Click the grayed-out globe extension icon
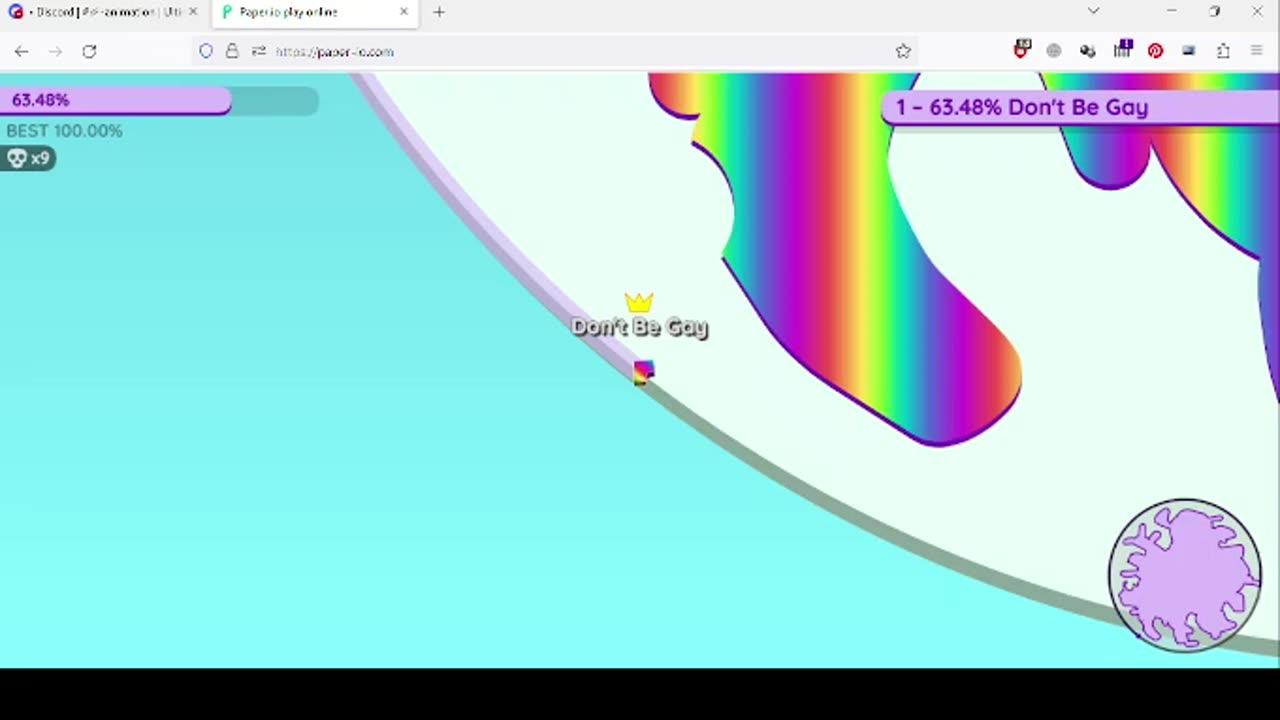 1053,51
